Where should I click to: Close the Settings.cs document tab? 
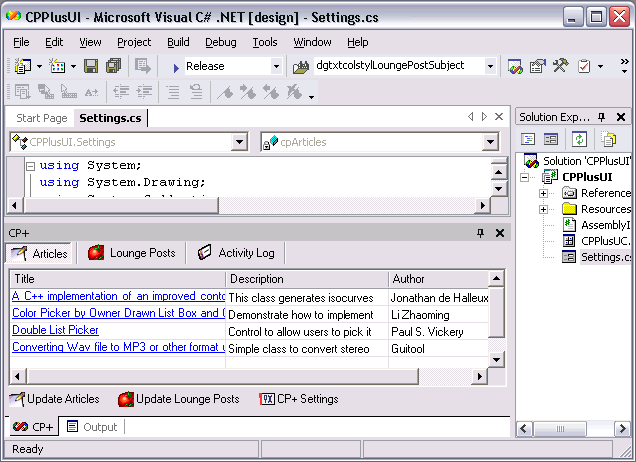tap(499, 117)
